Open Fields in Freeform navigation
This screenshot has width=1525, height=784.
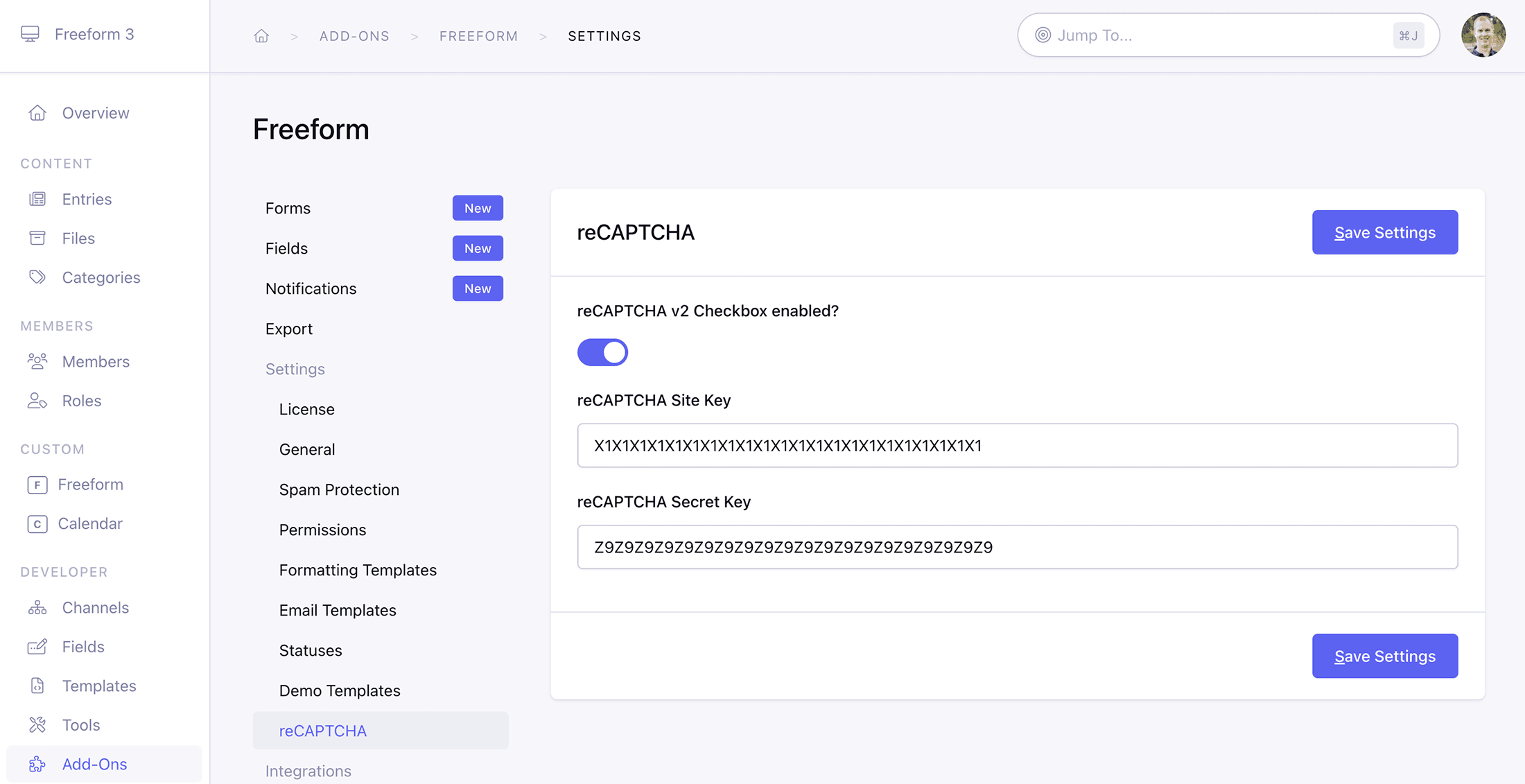click(x=286, y=248)
